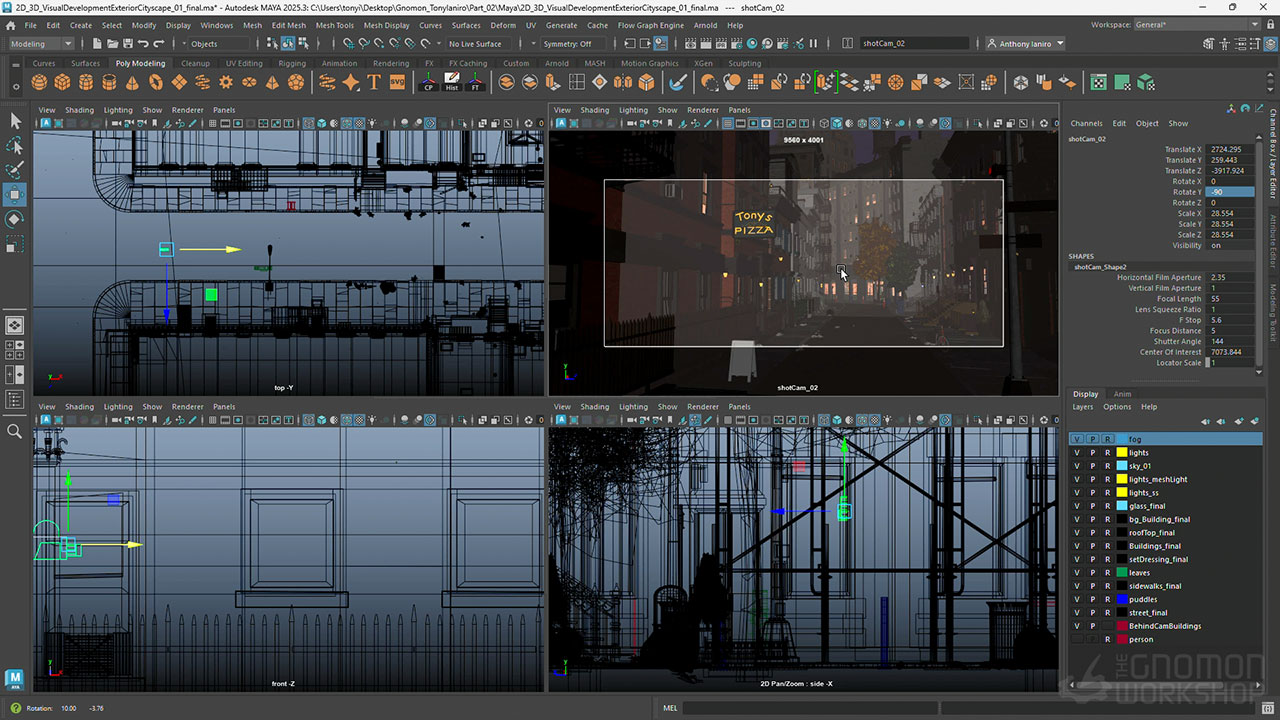The width and height of the screenshot is (1280, 720).
Task: Click the polygon cube shelf icon
Action: pyautogui.click(x=62, y=82)
